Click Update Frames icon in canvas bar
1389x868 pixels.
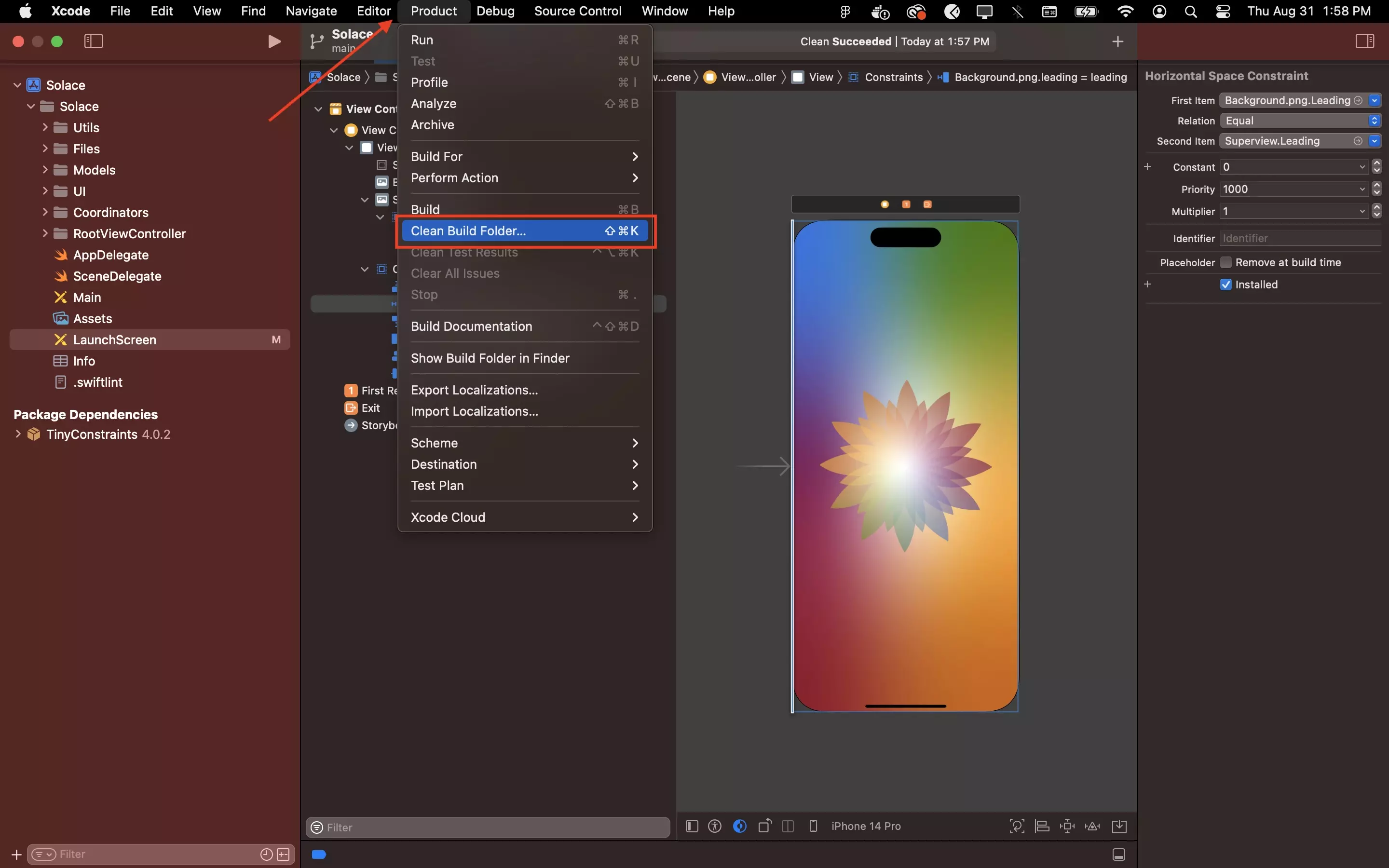click(1017, 826)
